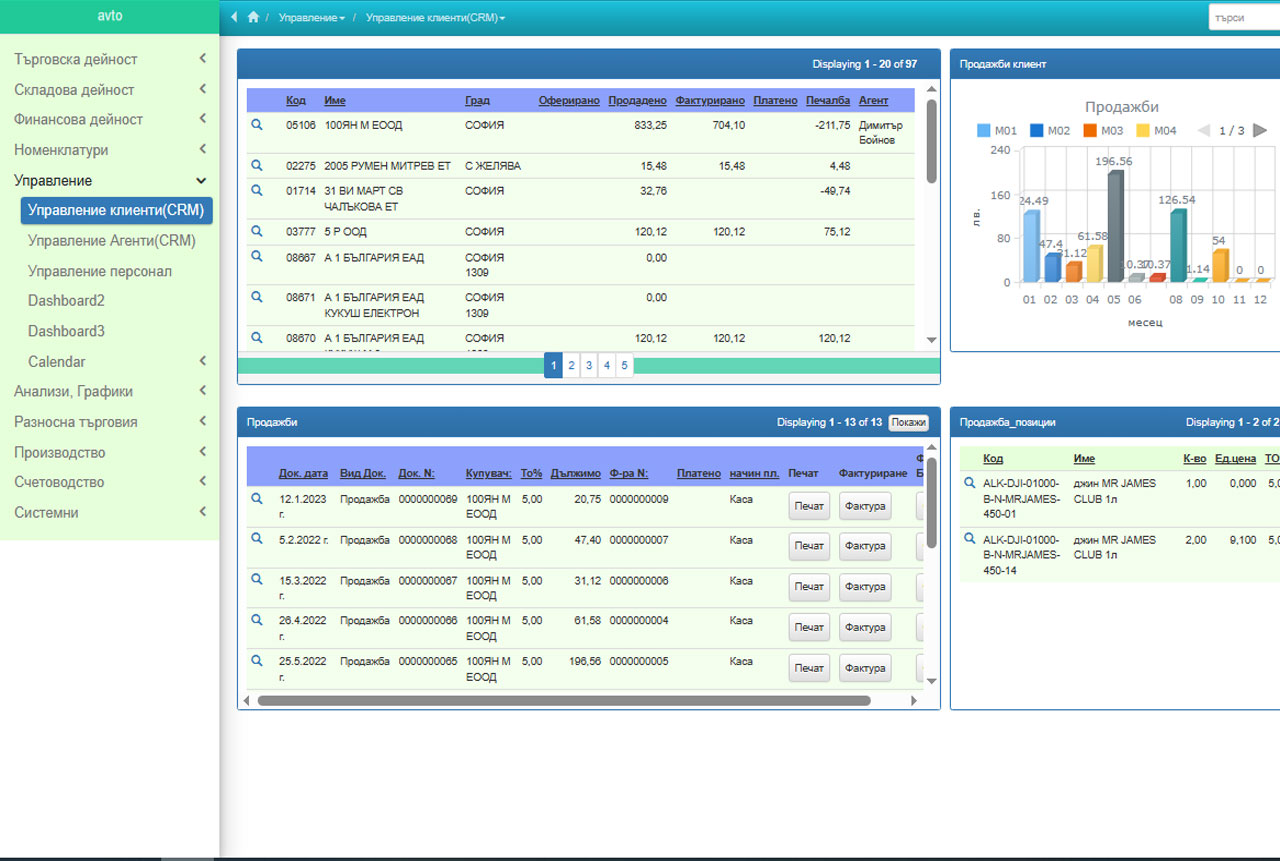
Task: Open details magnifier for client code 08671
Action: [x=256, y=297]
